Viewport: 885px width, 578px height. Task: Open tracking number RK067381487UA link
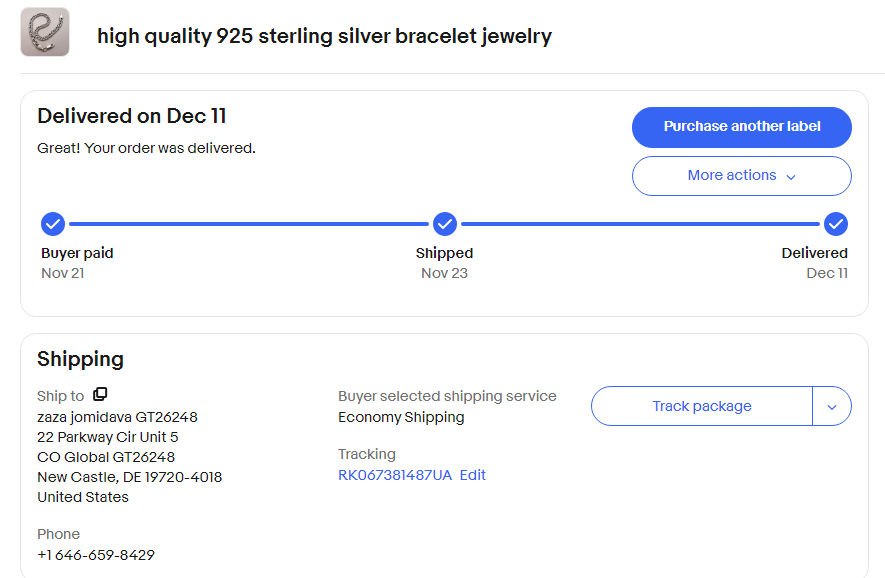tap(395, 475)
